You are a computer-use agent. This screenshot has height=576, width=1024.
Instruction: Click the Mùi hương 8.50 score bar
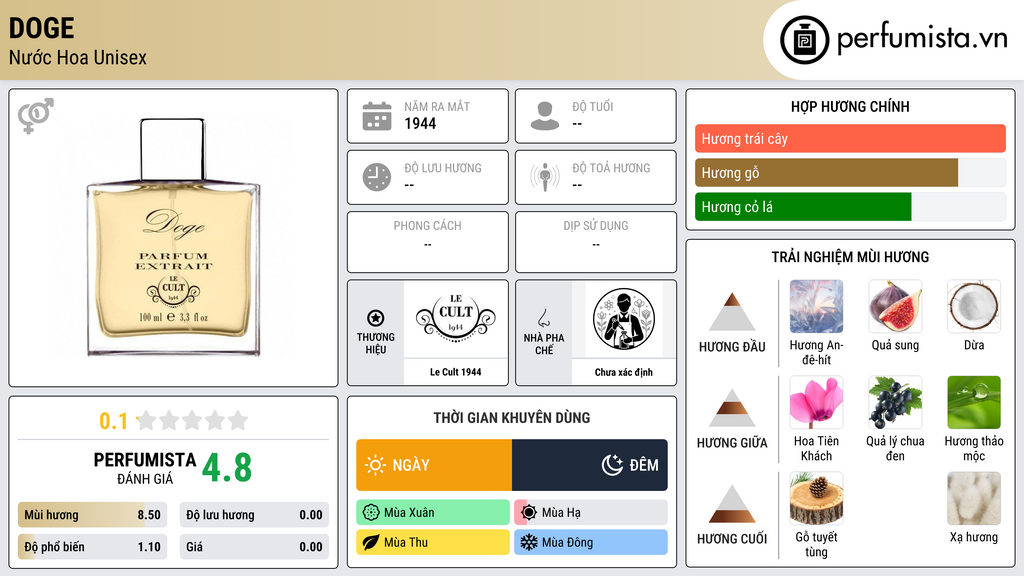(93, 515)
